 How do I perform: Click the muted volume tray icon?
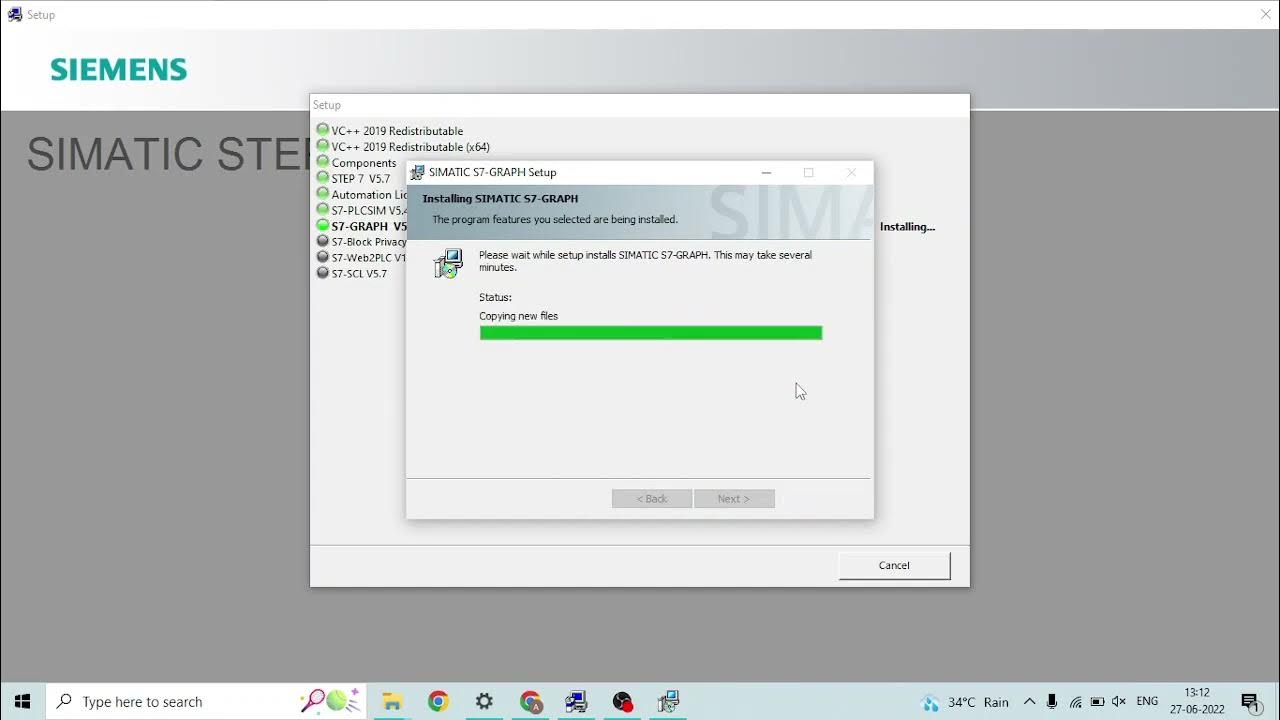pyautogui.click(x=1119, y=702)
